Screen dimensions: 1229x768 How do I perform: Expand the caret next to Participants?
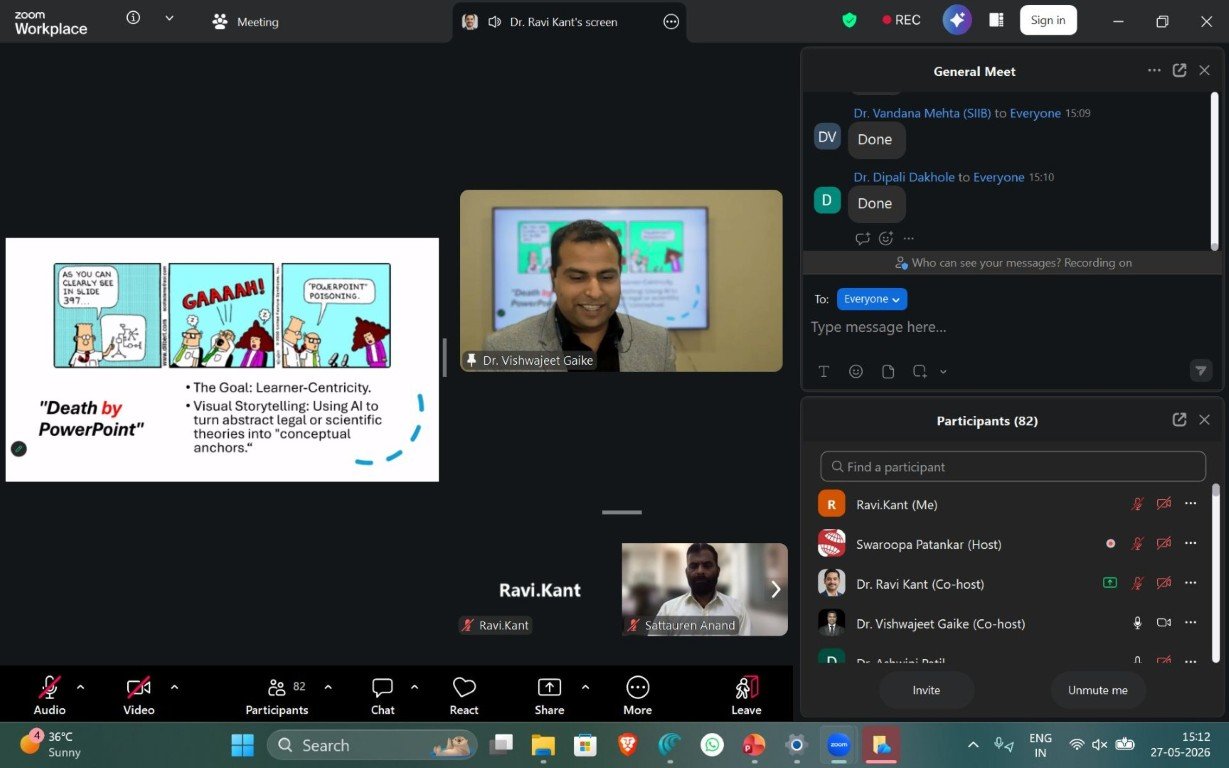tap(328, 687)
